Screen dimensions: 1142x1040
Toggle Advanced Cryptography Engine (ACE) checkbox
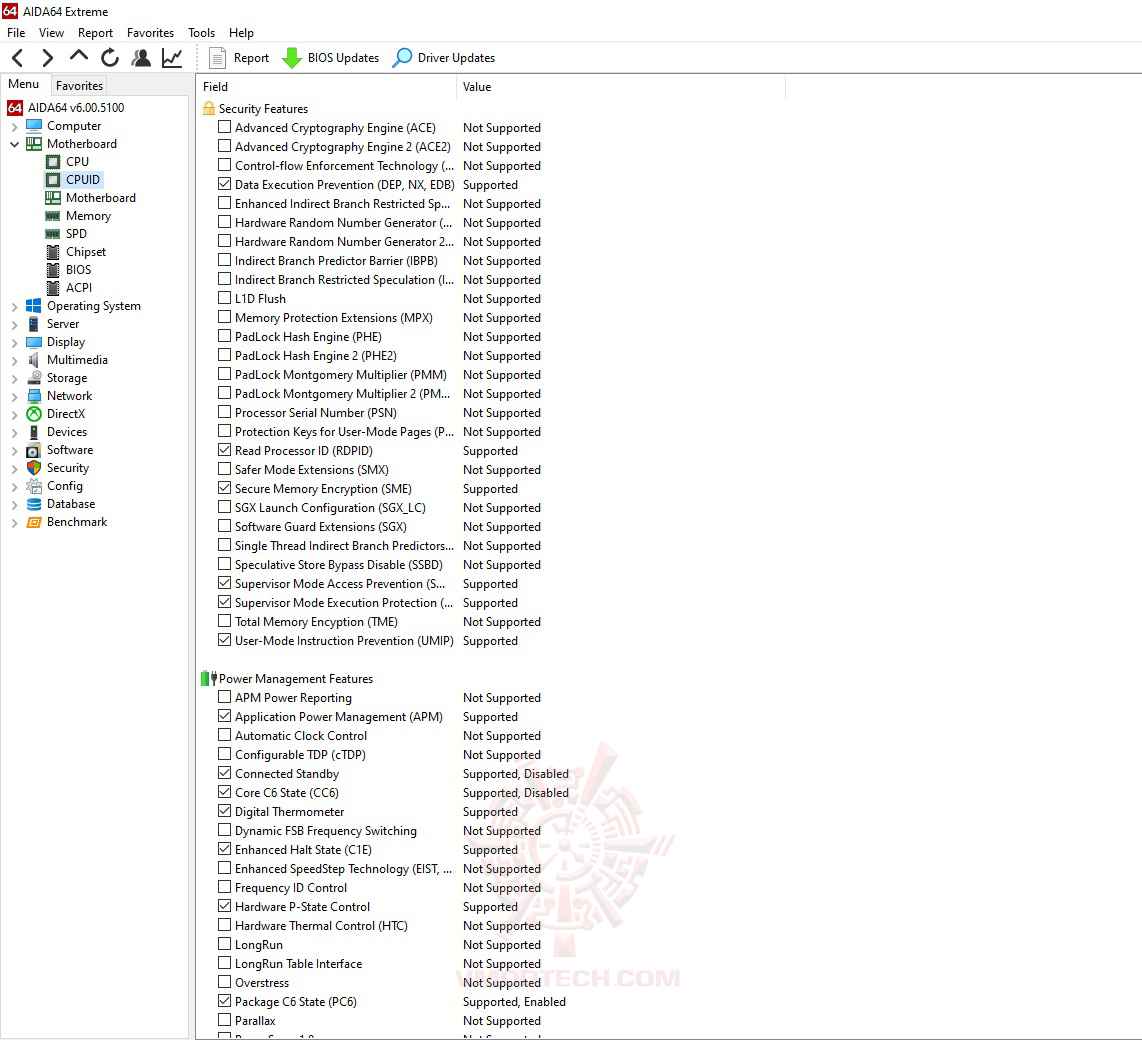(224, 127)
